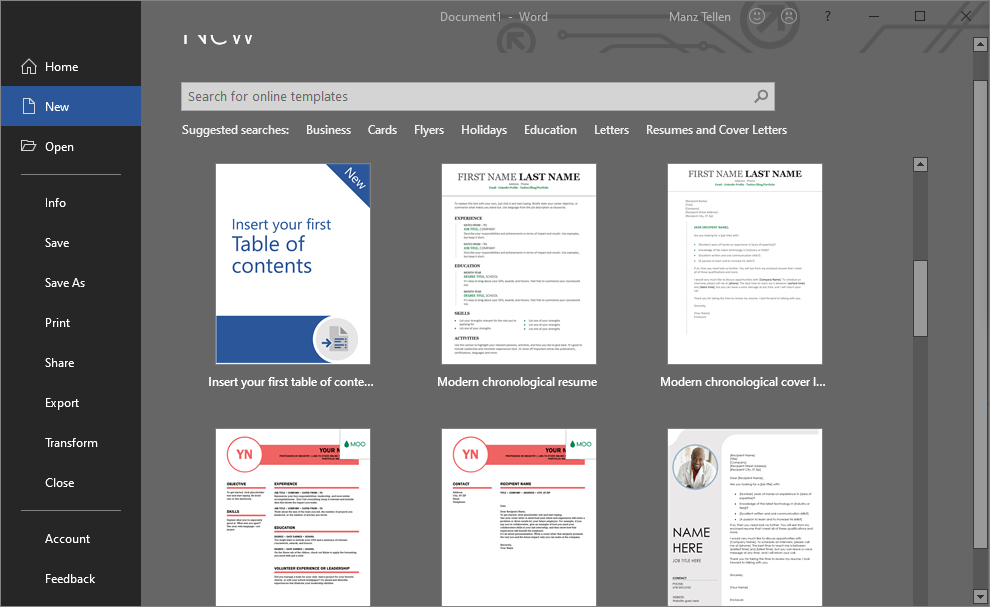Click the frown face feedback icon
This screenshot has width=990, height=607.
point(789,16)
